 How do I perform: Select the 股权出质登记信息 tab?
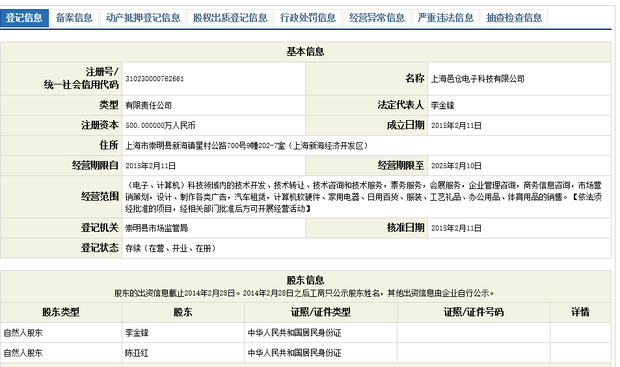point(230,18)
